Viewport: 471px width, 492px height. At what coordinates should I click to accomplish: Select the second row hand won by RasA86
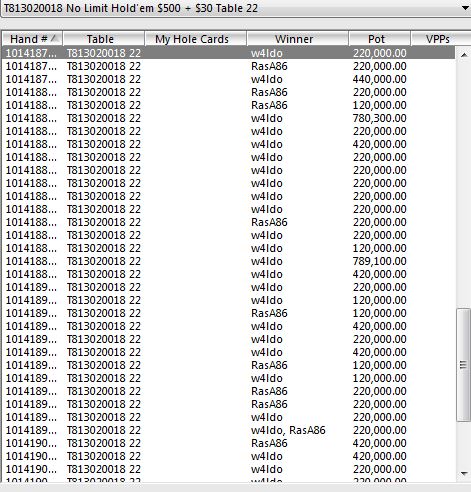229,66
